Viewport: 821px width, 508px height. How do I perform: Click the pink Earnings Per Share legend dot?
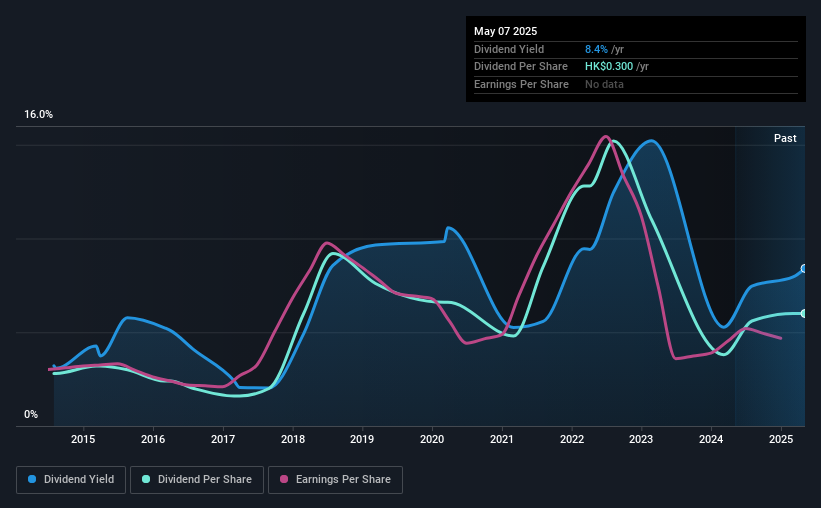(284, 479)
